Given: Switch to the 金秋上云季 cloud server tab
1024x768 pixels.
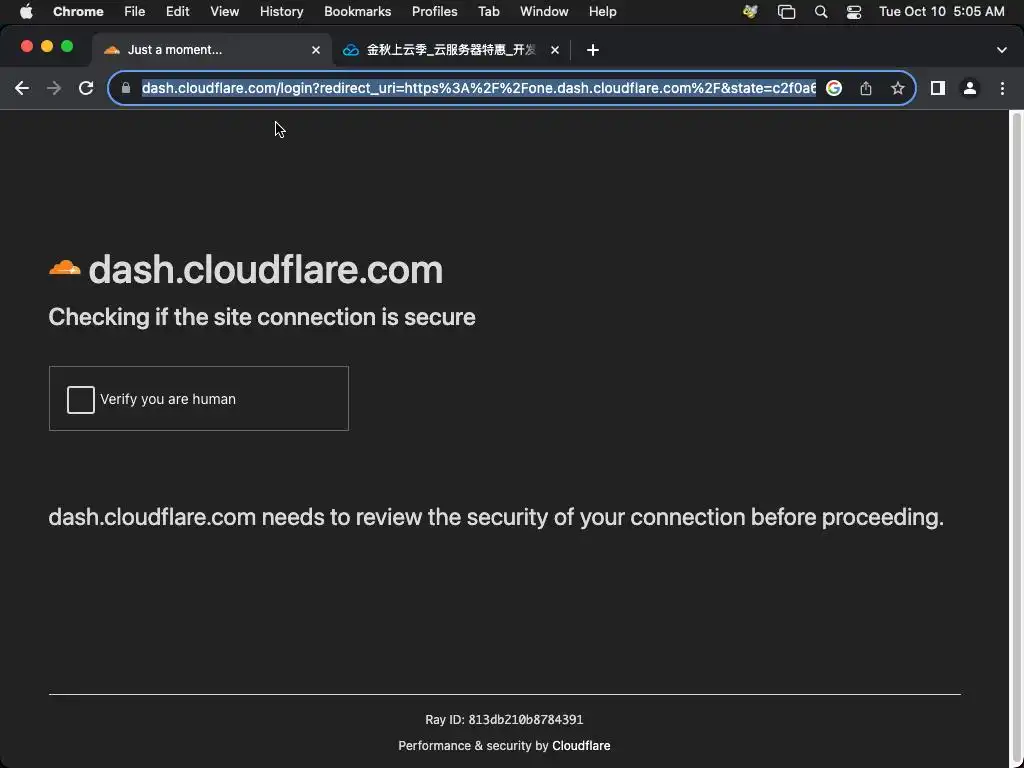Looking at the screenshot, I should pos(451,50).
